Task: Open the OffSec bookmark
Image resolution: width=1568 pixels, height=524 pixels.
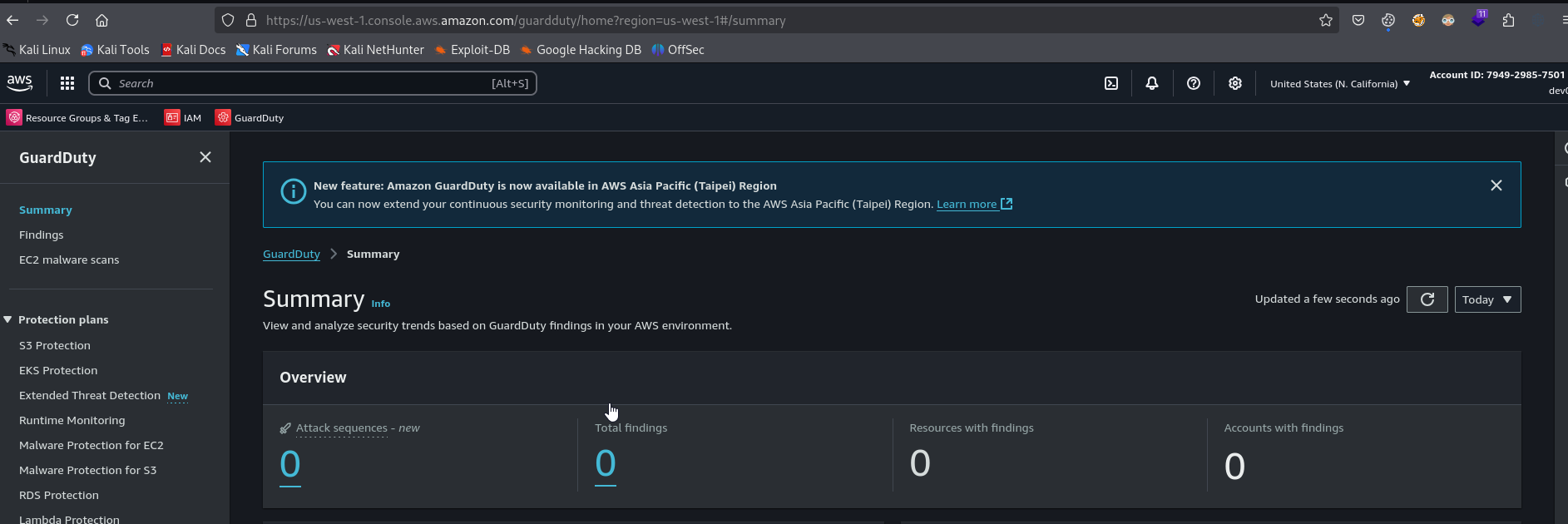Action: [678, 50]
